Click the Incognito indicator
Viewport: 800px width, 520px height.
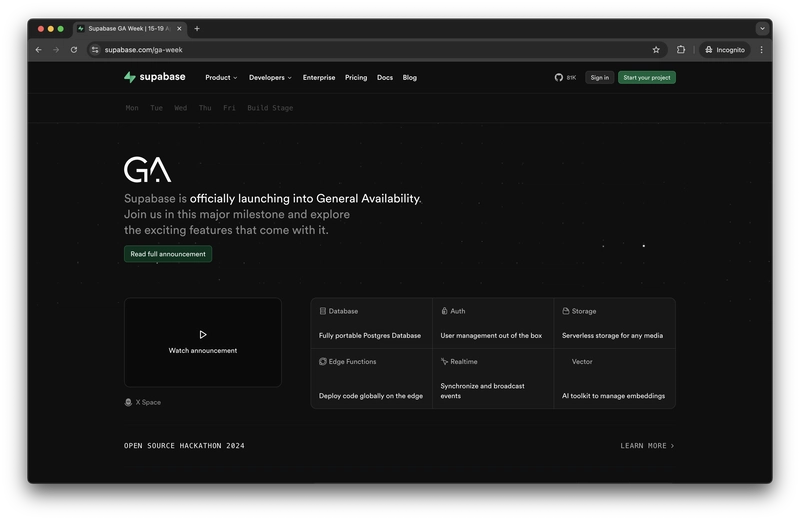(725, 49)
